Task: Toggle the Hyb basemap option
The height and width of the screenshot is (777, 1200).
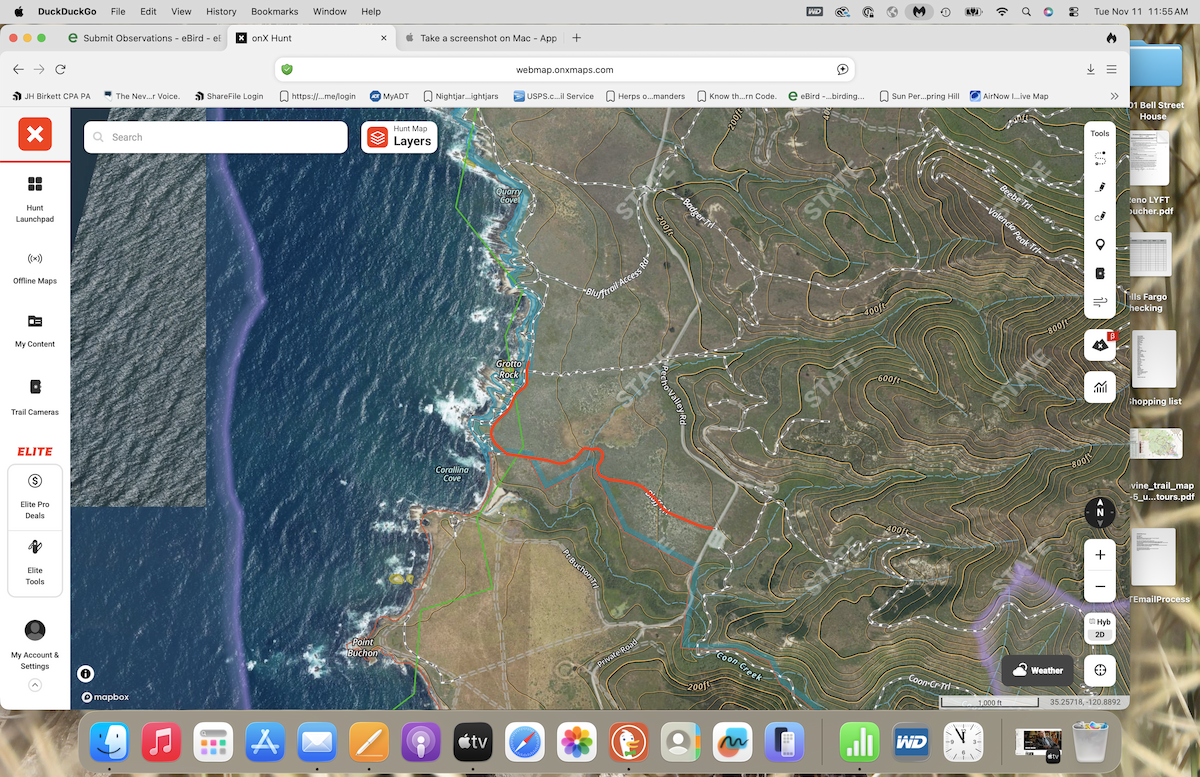Action: pyautogui.click(x=1099, y=622)
